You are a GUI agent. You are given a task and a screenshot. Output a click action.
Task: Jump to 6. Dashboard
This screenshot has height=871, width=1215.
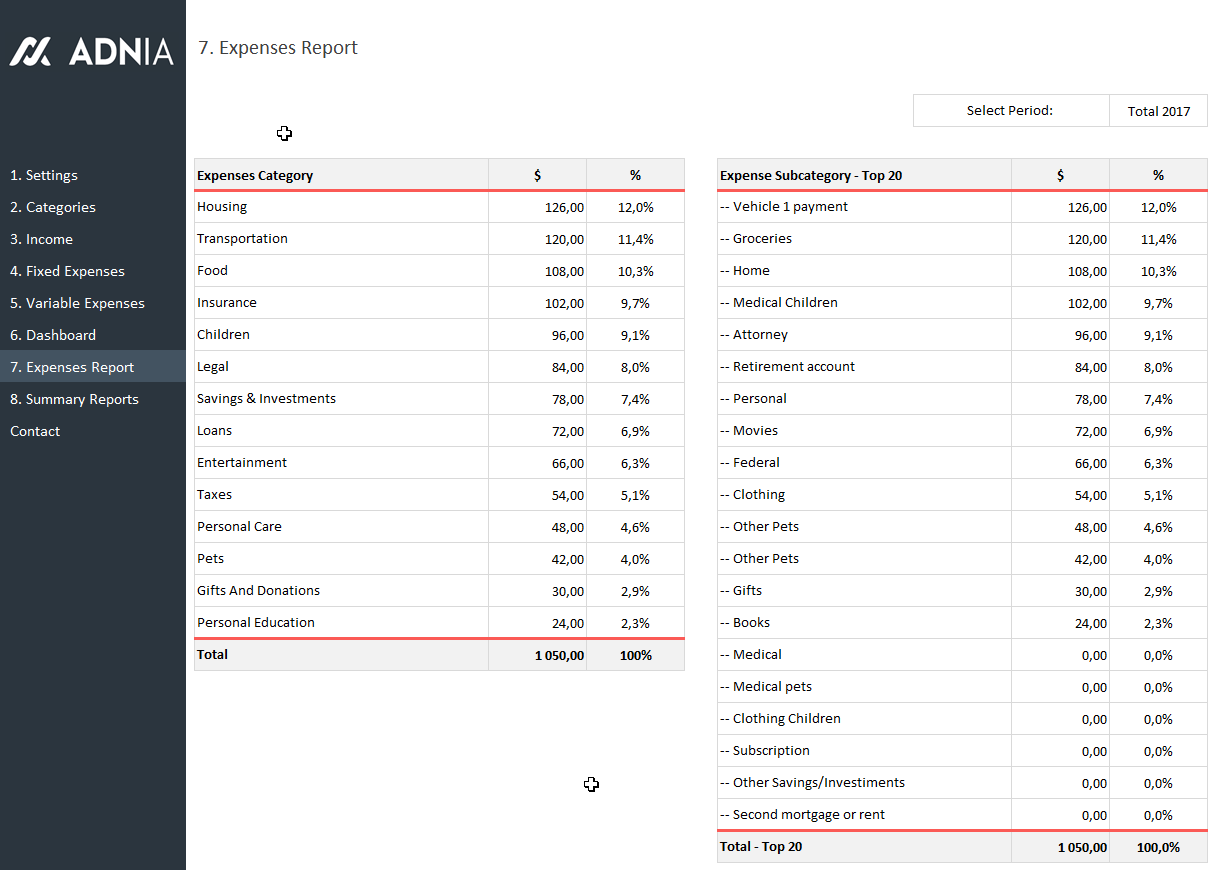point(53,335)
